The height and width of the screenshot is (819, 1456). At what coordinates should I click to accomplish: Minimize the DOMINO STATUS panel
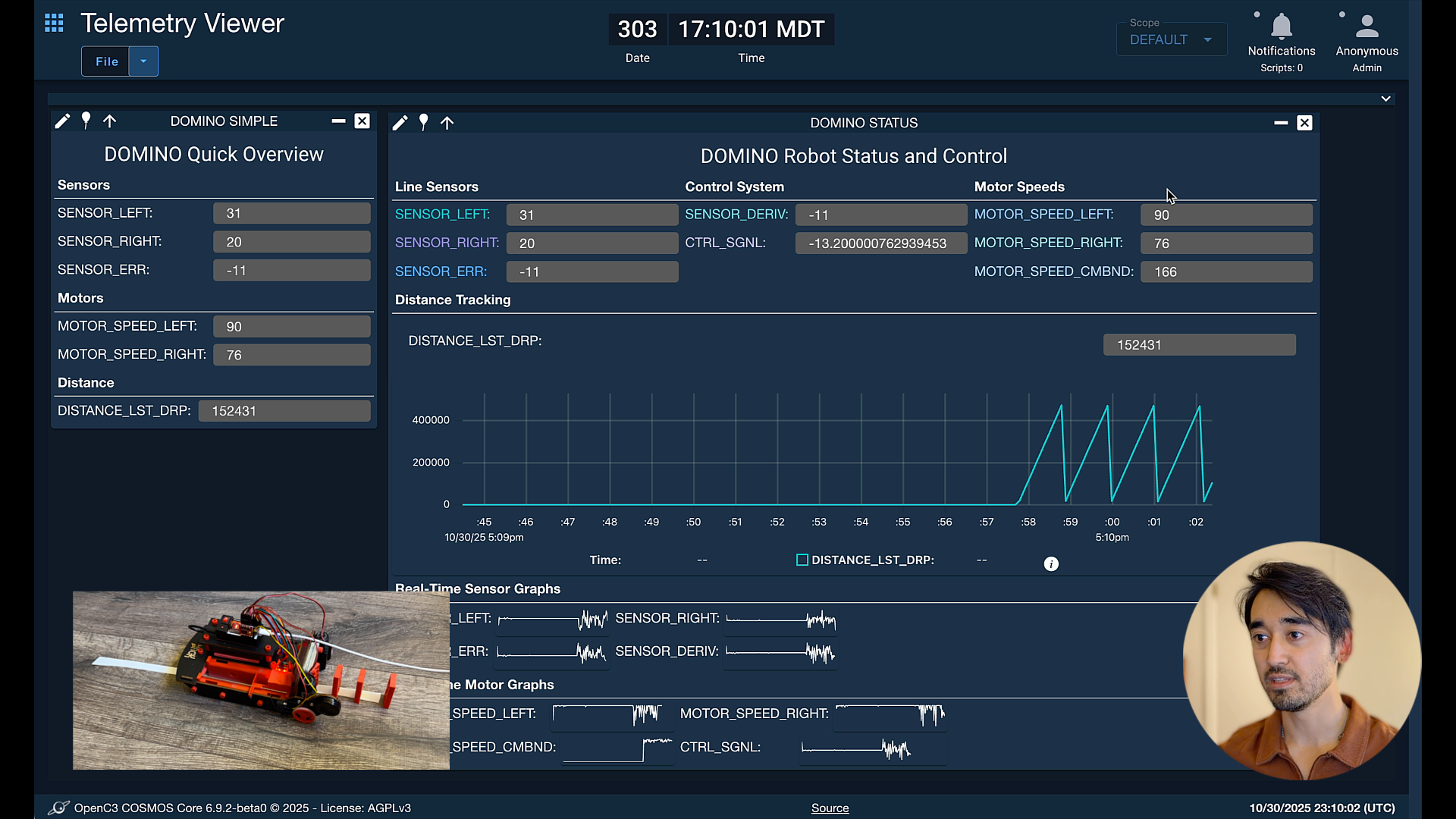tap(1280, 123)
